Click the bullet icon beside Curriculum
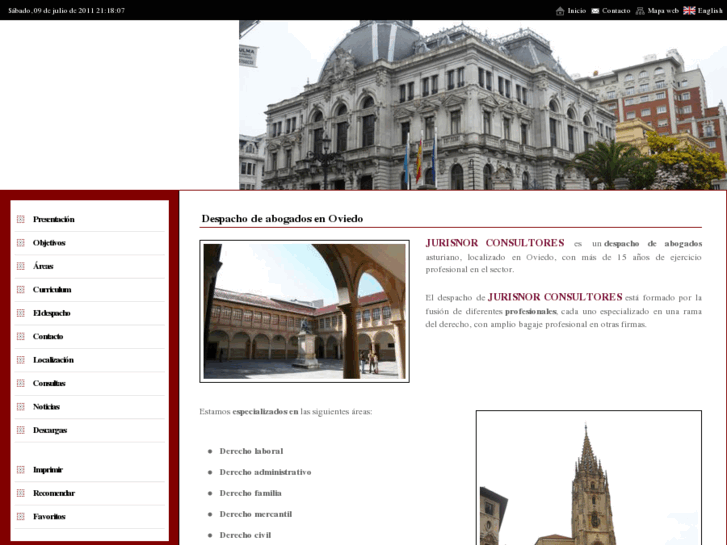Screen dimensions: 727x545 (20, 289)
